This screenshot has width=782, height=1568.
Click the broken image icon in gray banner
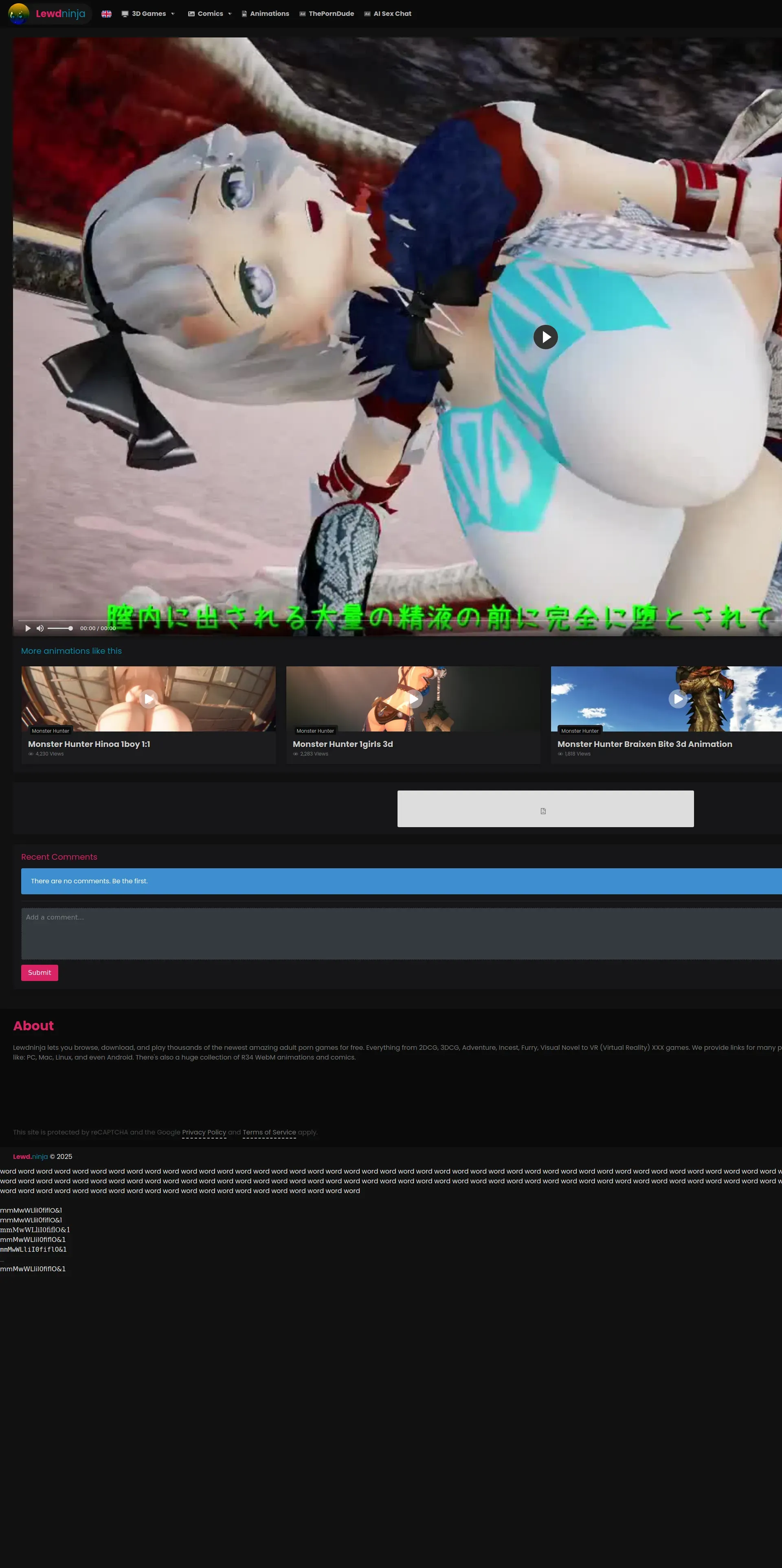543,811
